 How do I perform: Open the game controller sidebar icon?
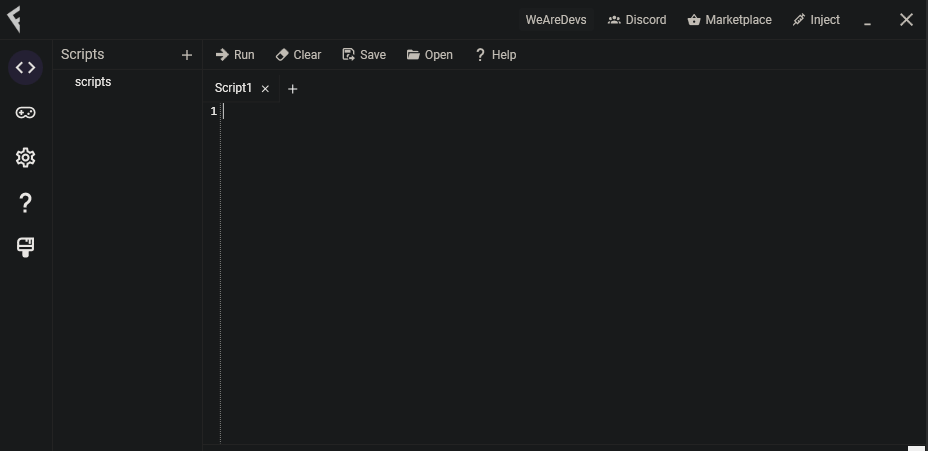tap(25, 112)
